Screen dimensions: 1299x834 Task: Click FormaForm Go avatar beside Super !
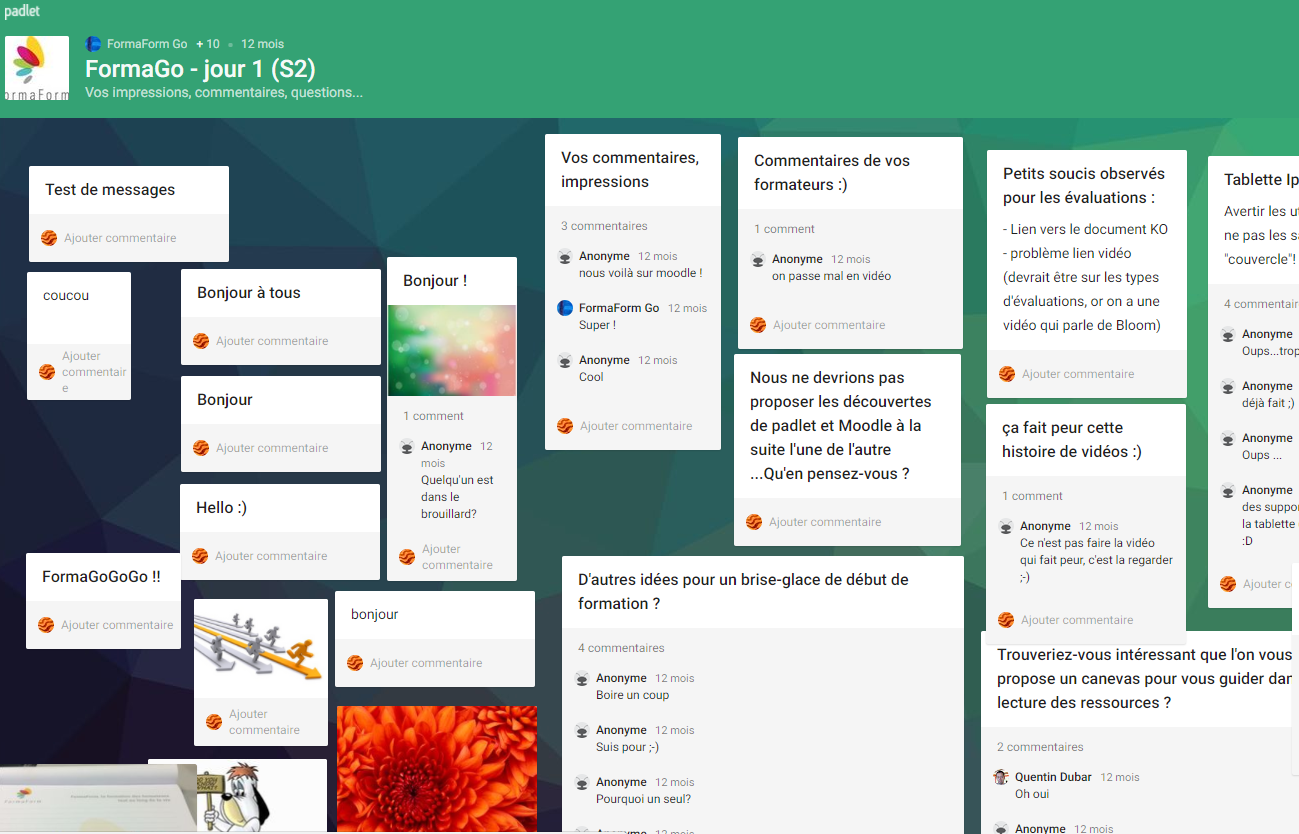click(565, 308)
